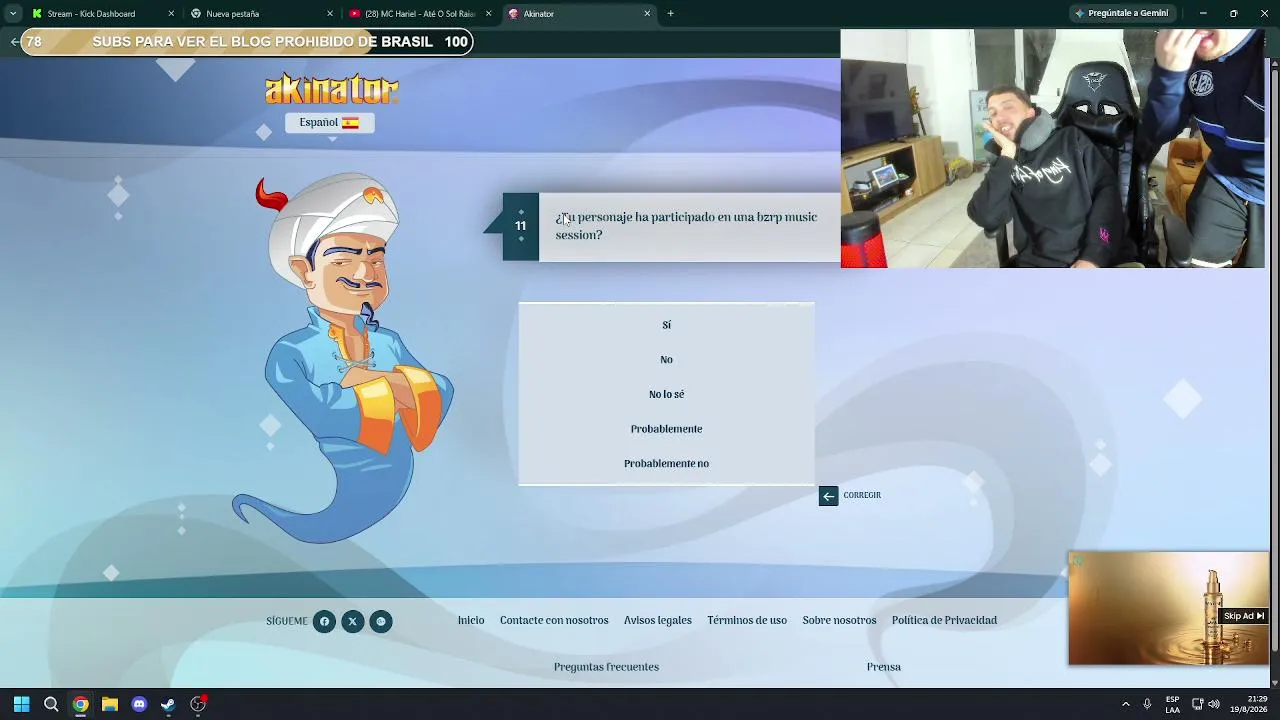Click the ESP LAA input language indicator
The height and width of the screenshot is (720, 1280).
(x=1172, y=704)
